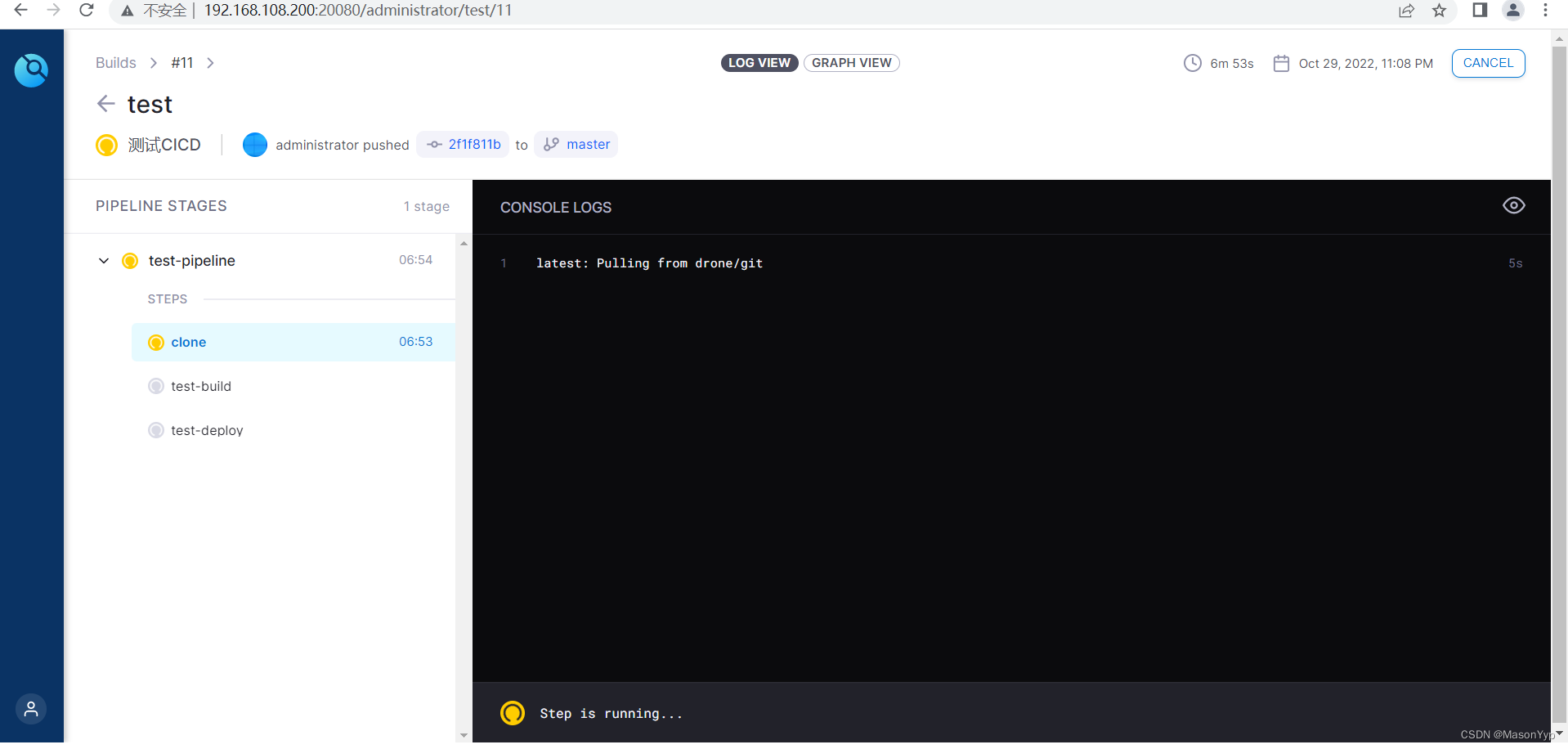Click the calendar icon near the build date

pyautogui.click(x=1281, y=63)
